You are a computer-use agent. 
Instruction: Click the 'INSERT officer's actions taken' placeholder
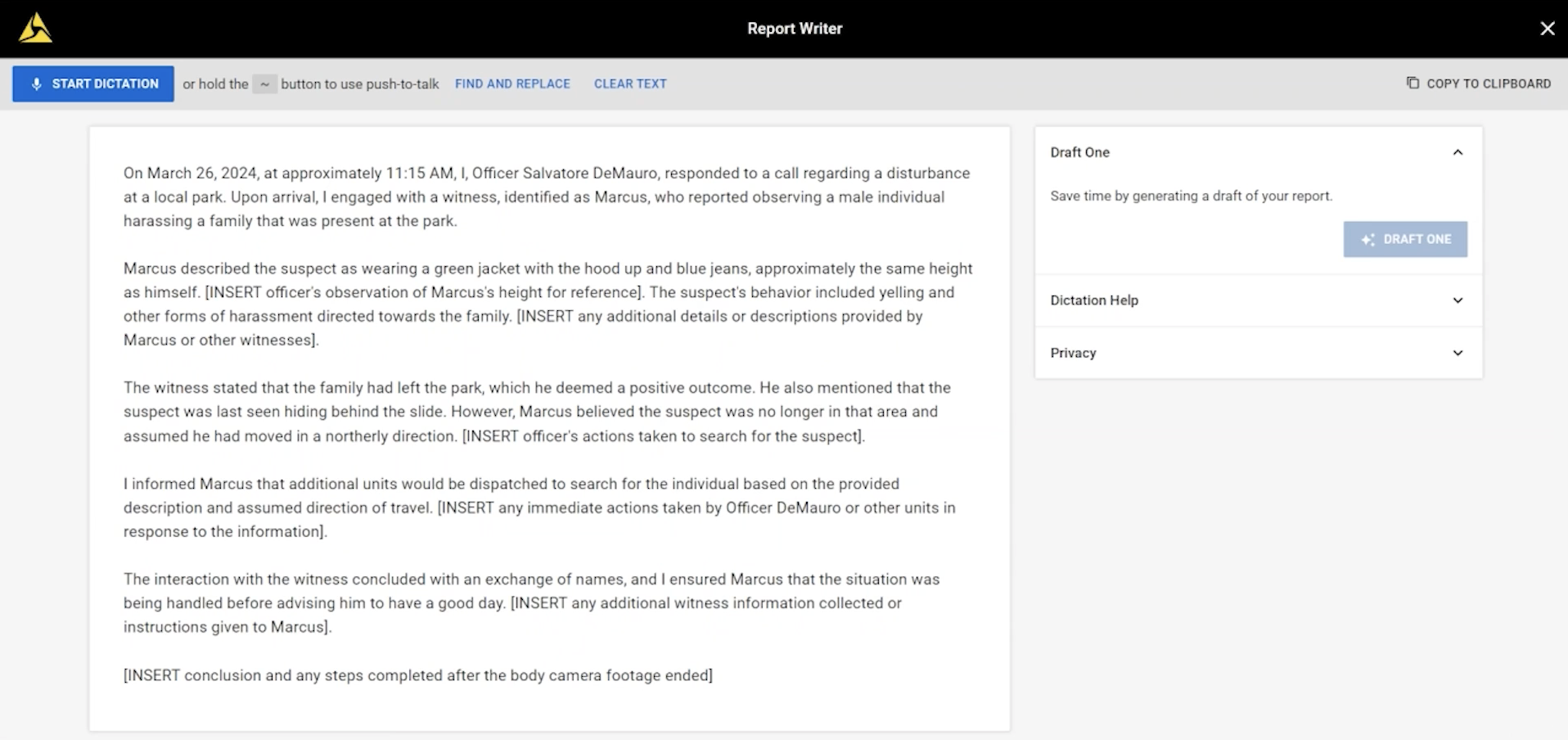point(663,436)
